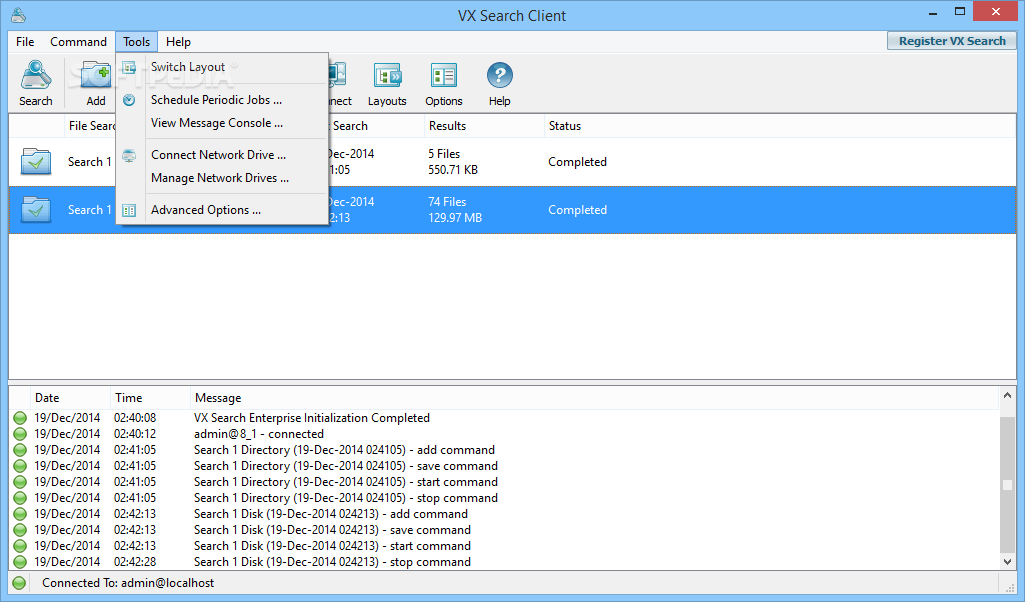Click the log scrollbar down arrow

(x=1007, y=561)
